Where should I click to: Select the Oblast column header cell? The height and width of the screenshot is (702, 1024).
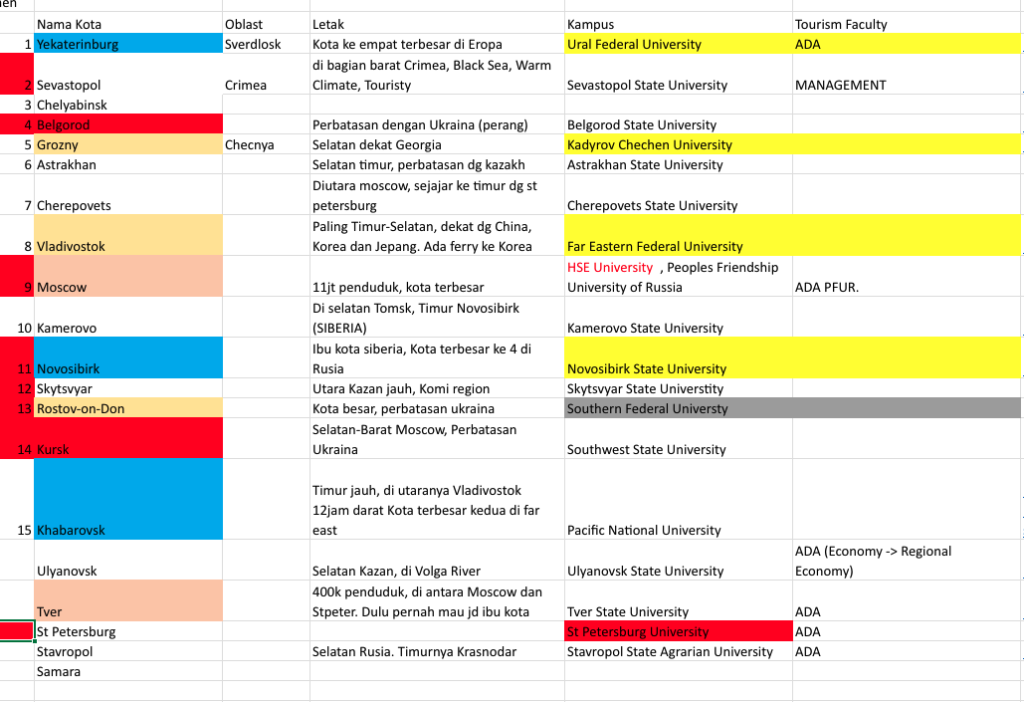[265, 24]
